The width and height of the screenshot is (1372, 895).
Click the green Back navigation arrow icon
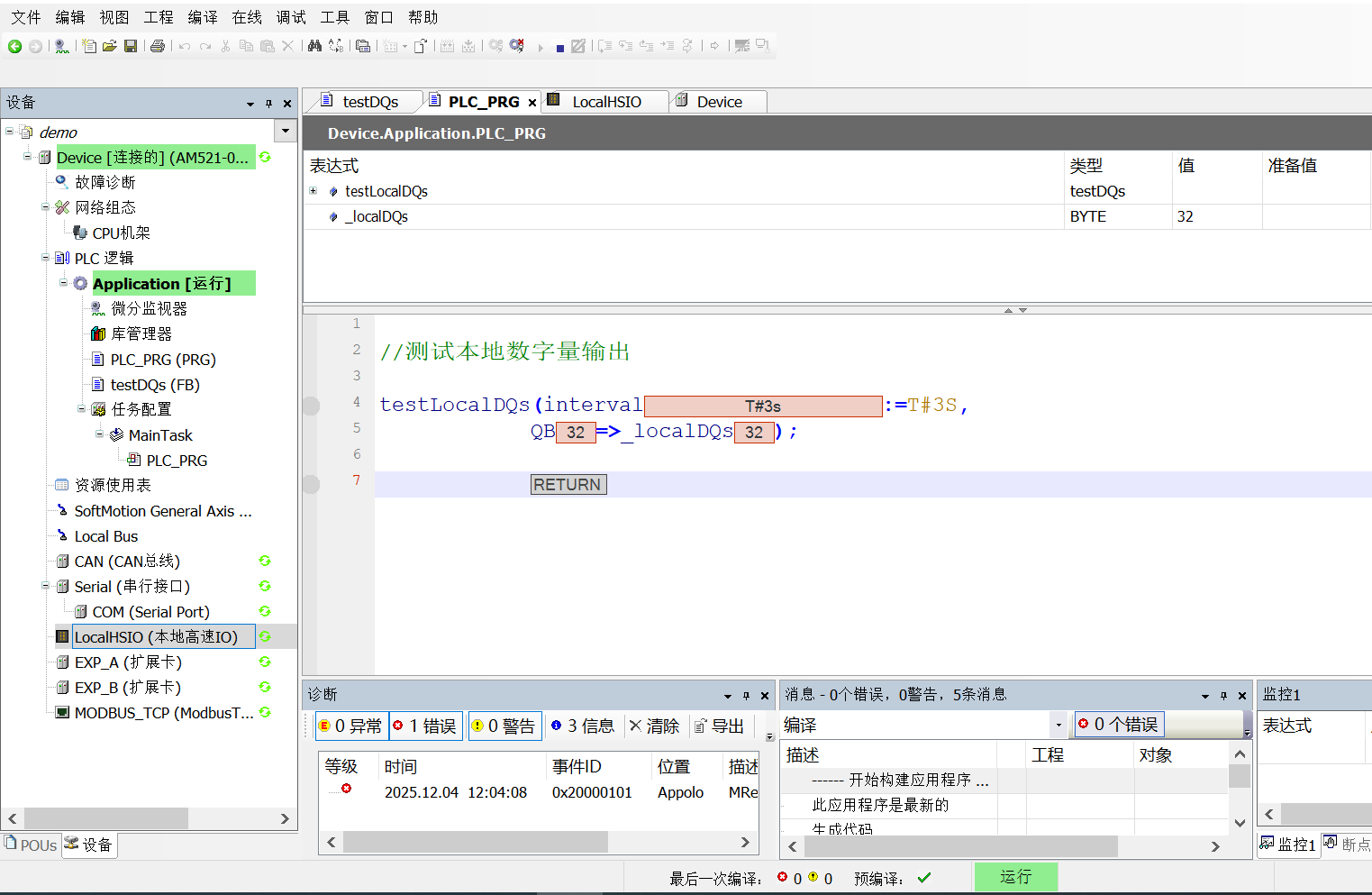[x=14, y=45]
